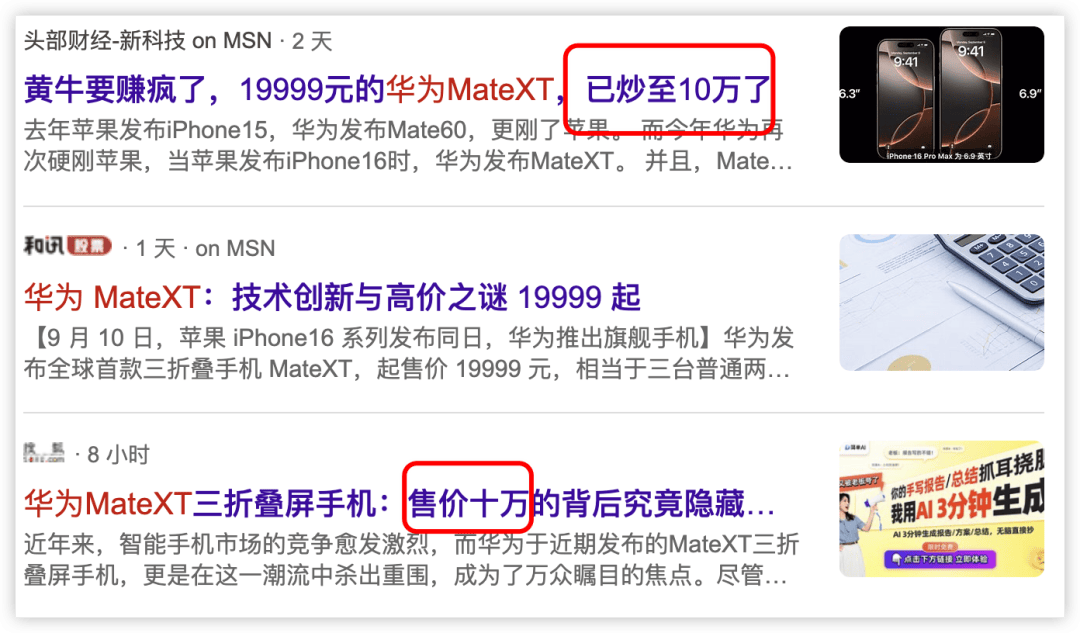Screen dimensions: 1080x633
Task: Click the '1 天 · on MSN' label
Action: coord(205,248)
